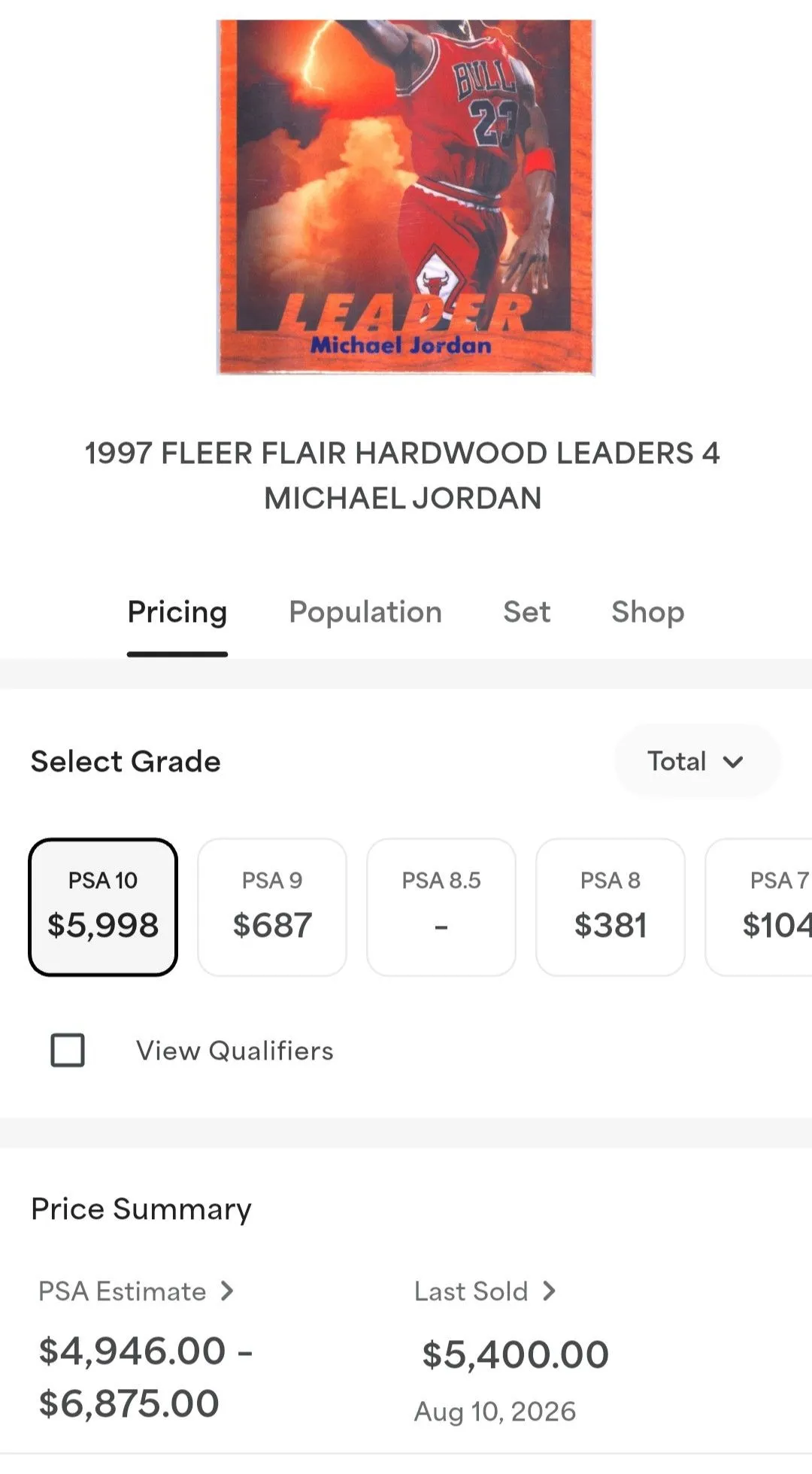Open the PSA Estimate details link
This screenshot has width=812, height=1474.
pyautogui.click(x=136, y=1291)
